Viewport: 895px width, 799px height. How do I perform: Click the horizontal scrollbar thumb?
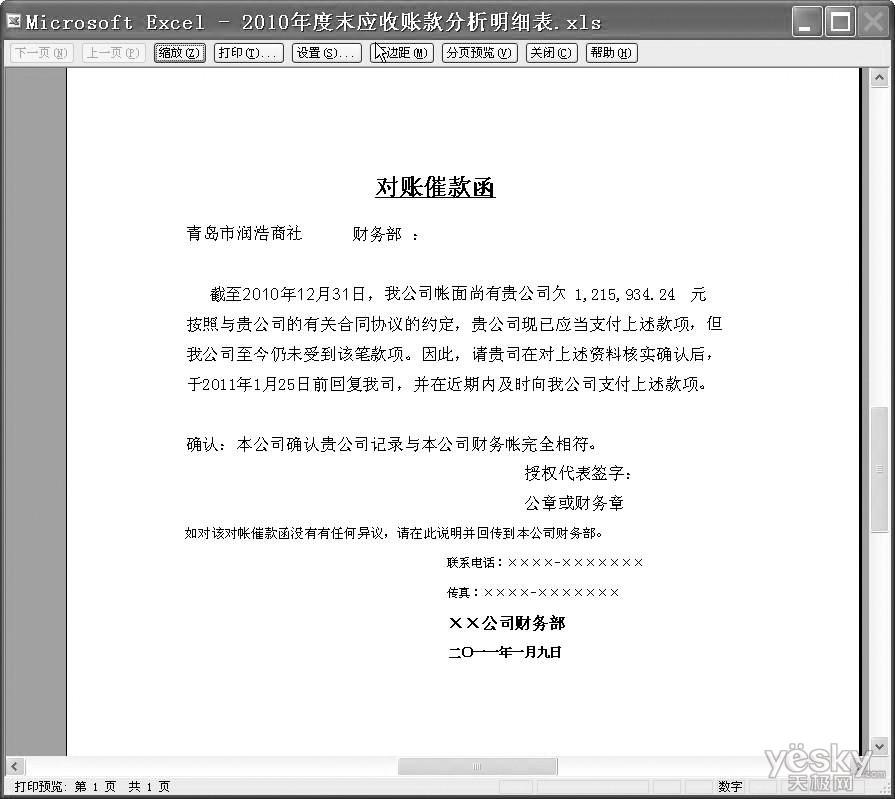pos(477,766)
